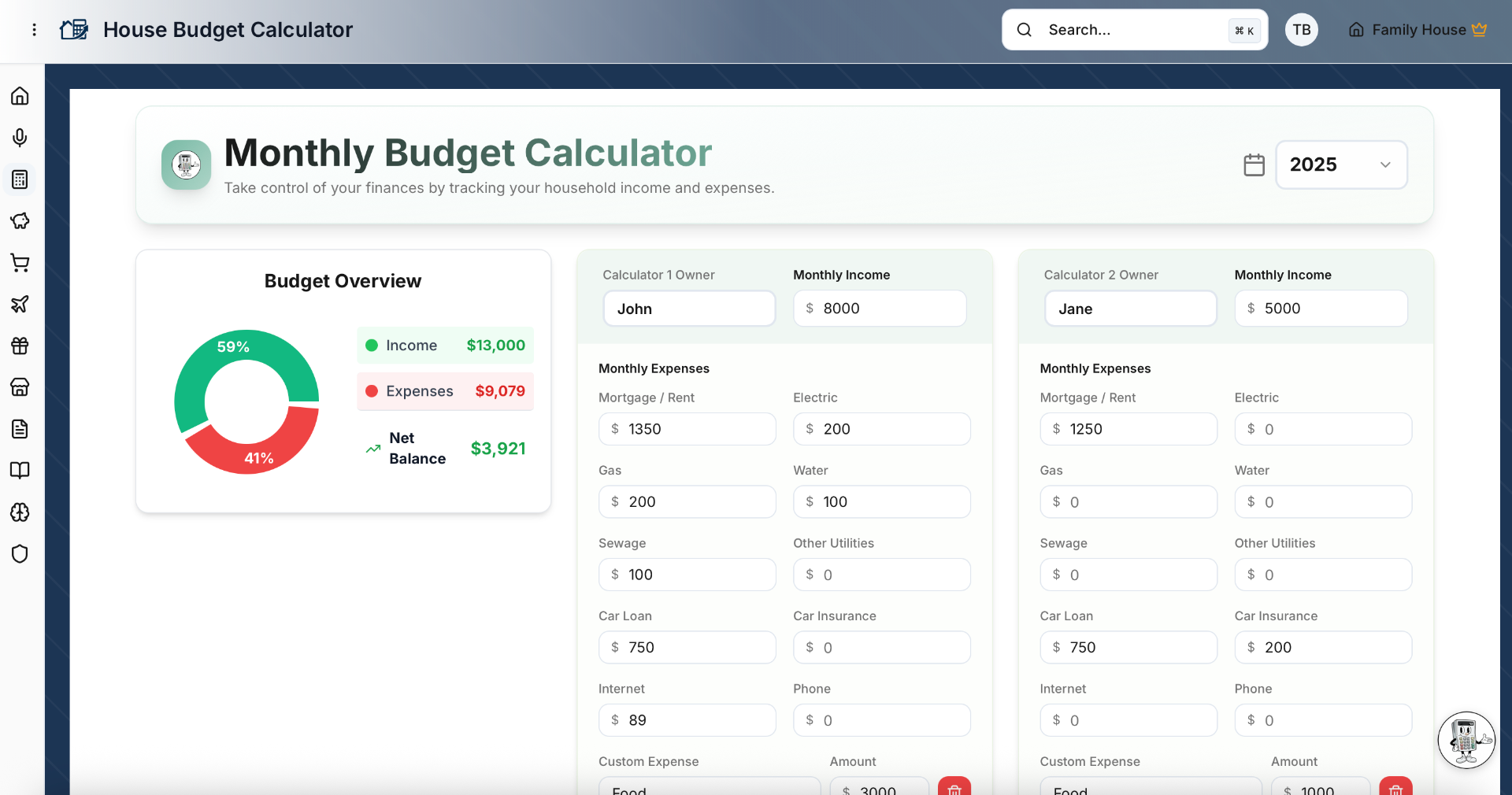Image resolution: width=1512 pixels, height=795 pixels.
Task: Open the calculator section in the sidebar
Action: pyautogui.click(x=20, y=179)
